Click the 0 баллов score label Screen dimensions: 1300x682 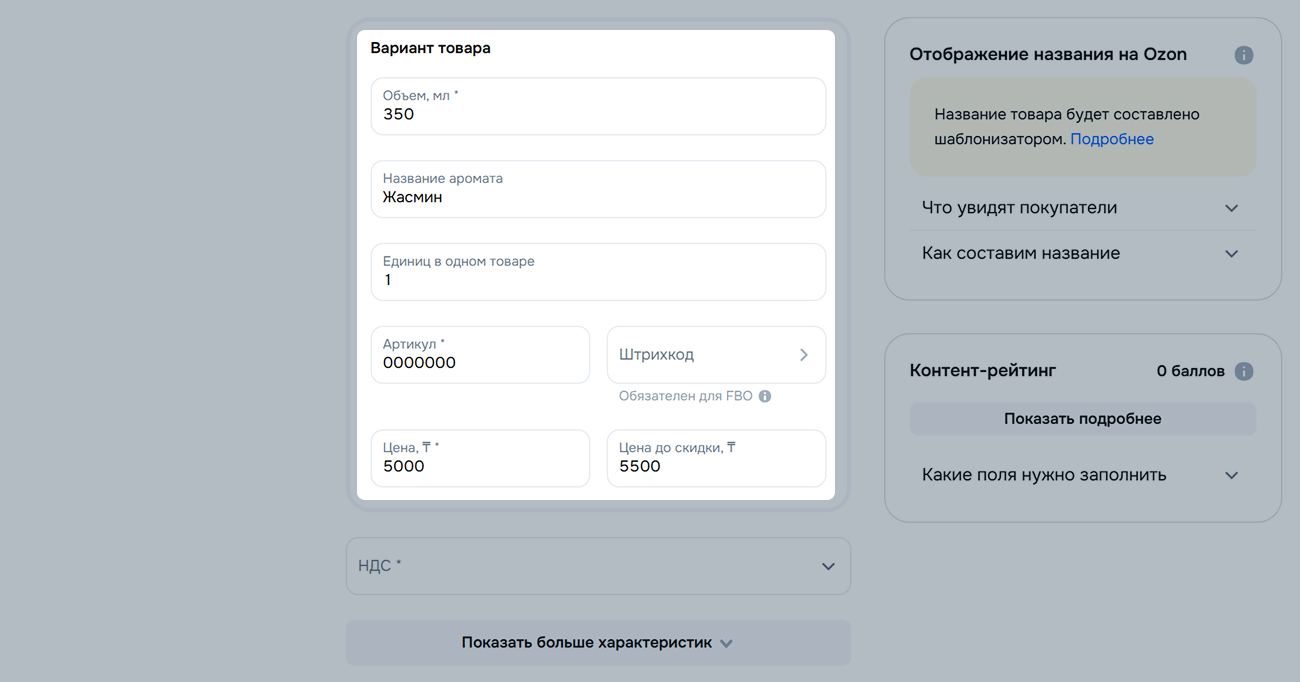coord(1190,371)
